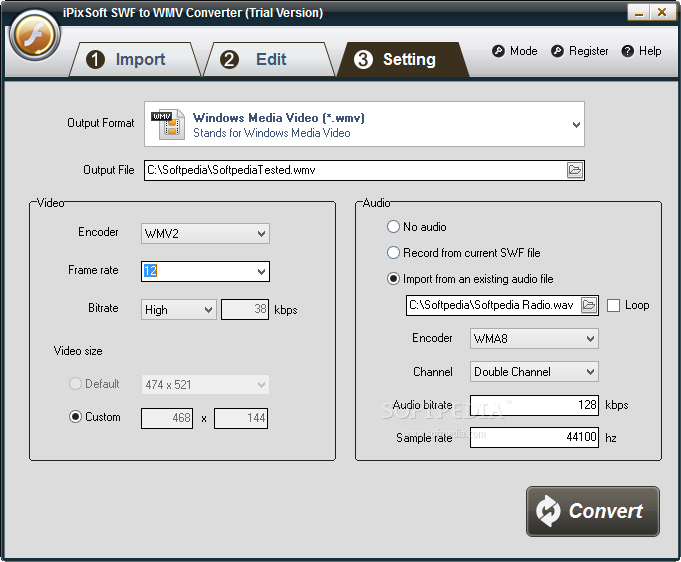Switch to the Edit tab
The height and width of the screenshot is (562, 681).
pyautogui.click(x=268, y=60)
